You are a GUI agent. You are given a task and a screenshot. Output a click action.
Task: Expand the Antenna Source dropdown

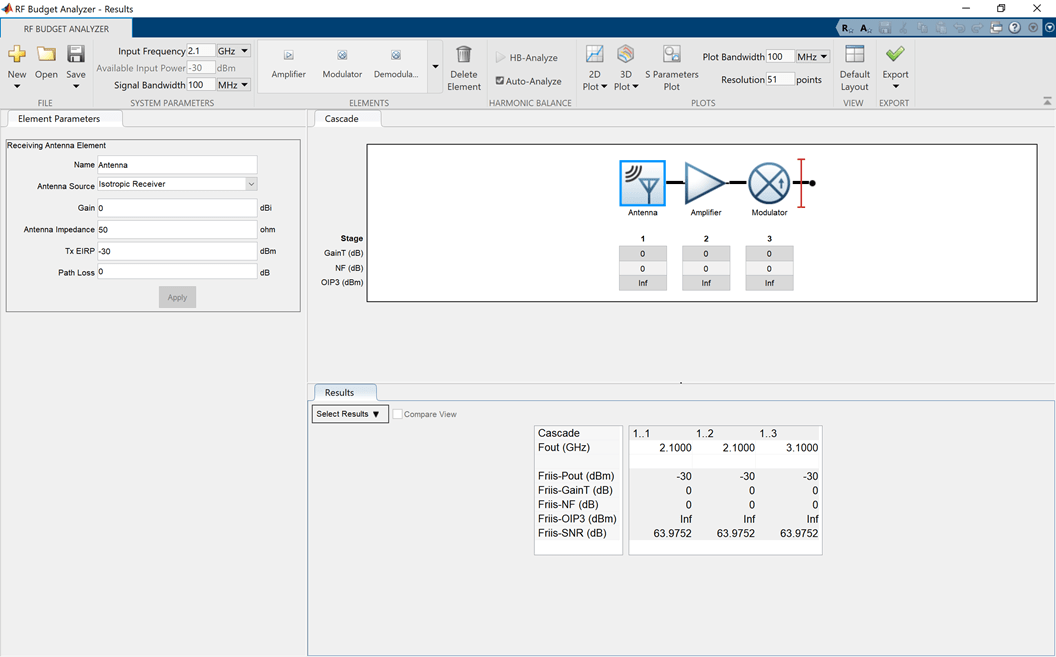pyautogui.click(x=251, y=184)
